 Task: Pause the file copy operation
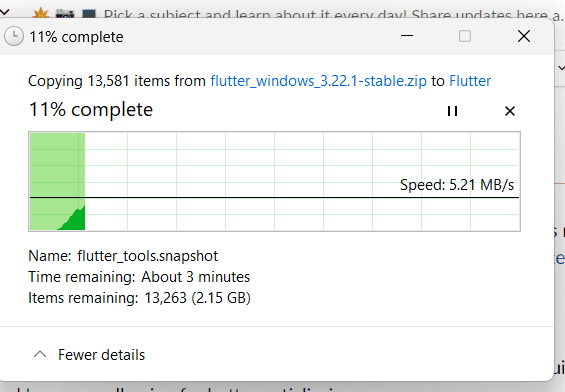452,111
